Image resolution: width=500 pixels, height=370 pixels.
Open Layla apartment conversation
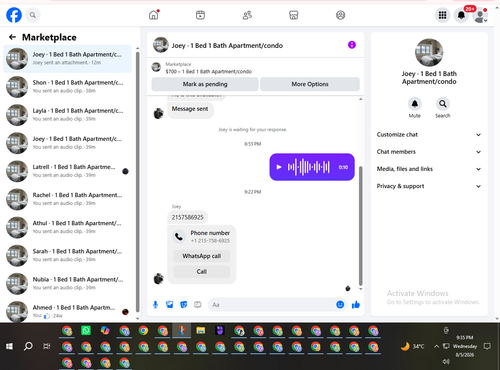[68, 115]
